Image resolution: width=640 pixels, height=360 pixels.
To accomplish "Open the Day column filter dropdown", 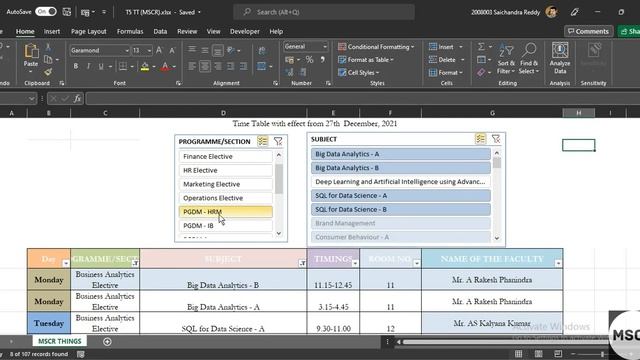I will 66,264.
